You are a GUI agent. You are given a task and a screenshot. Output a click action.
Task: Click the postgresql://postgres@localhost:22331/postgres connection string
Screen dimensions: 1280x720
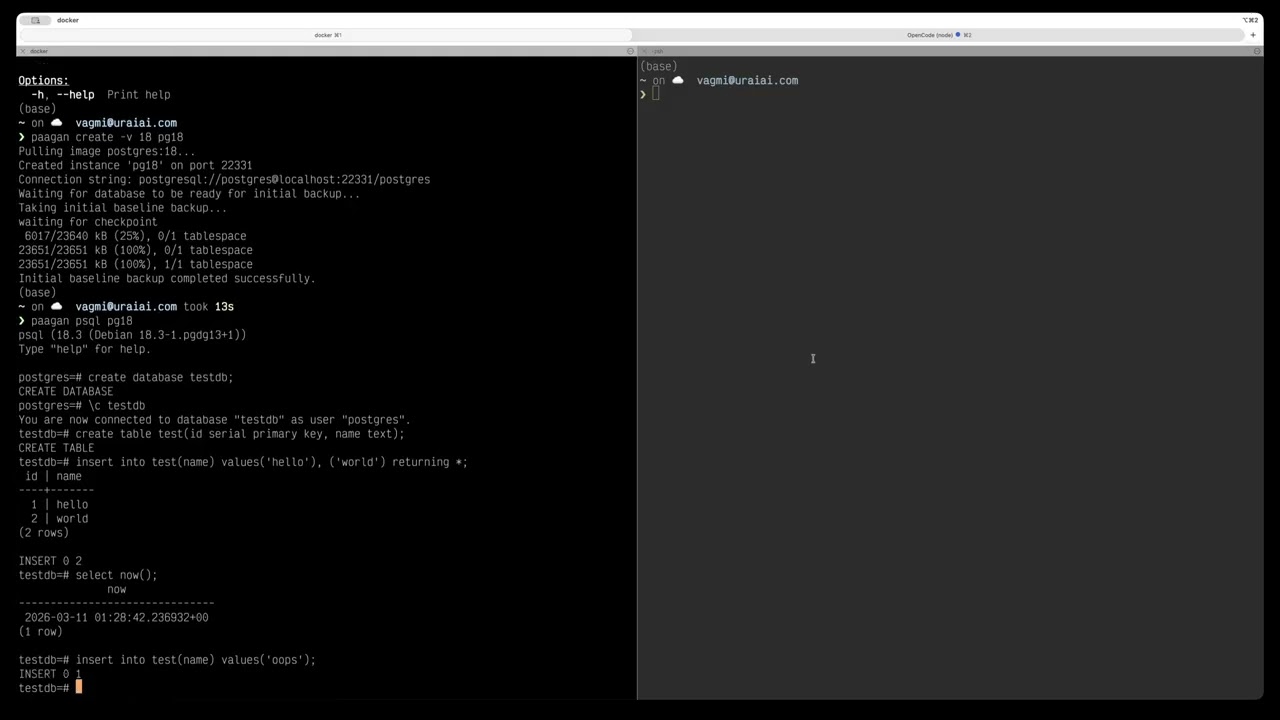284,179
